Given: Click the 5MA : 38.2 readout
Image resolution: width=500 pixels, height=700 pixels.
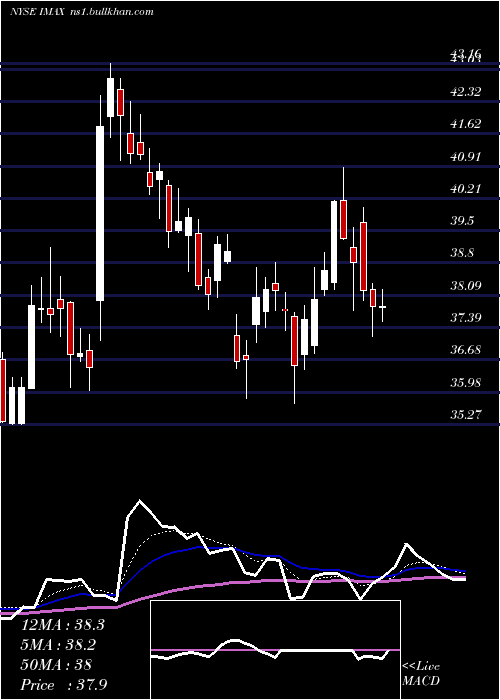Looking at the screenshot, I should click(59, 645).
